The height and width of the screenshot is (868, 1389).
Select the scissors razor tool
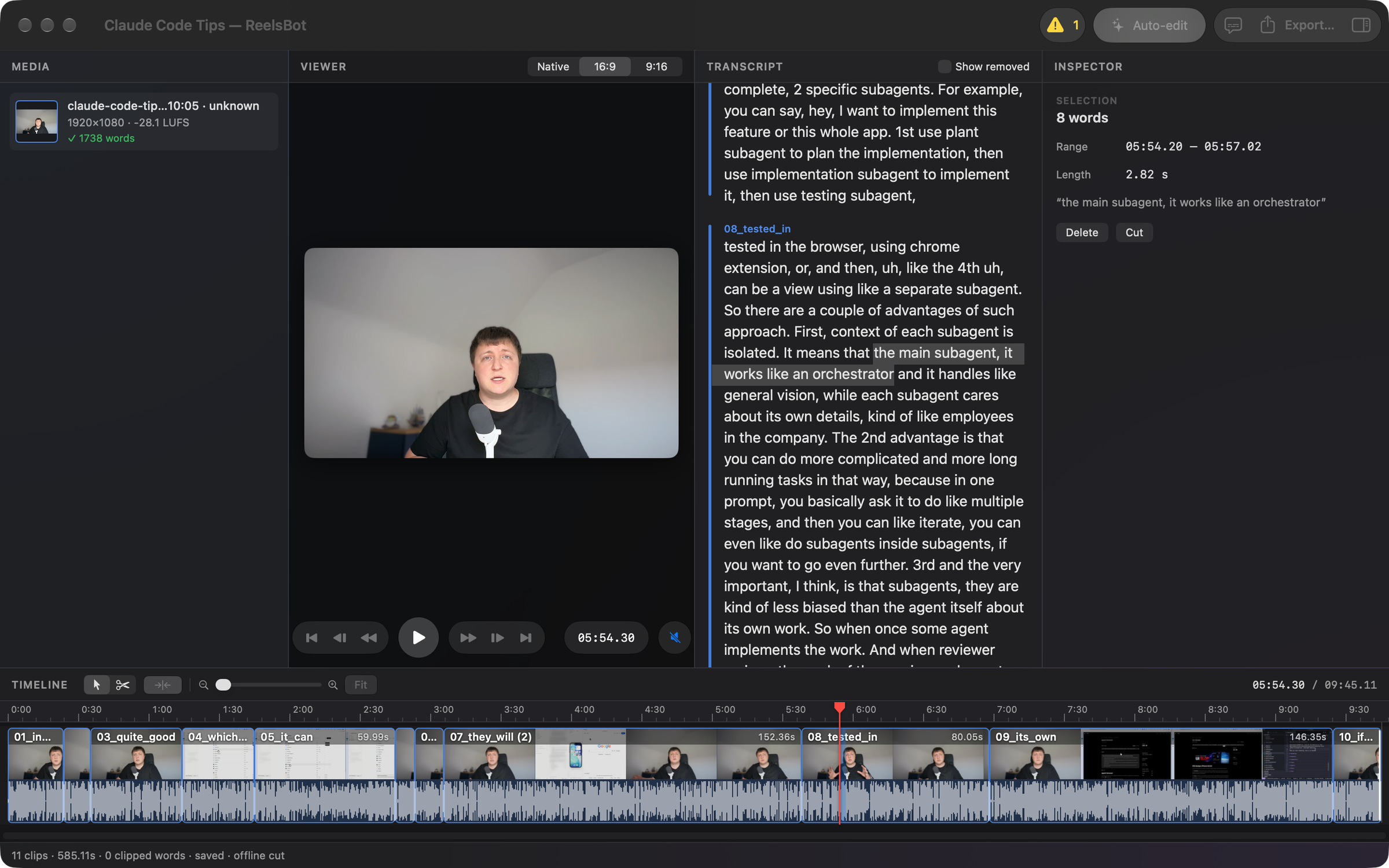[123, 685]
